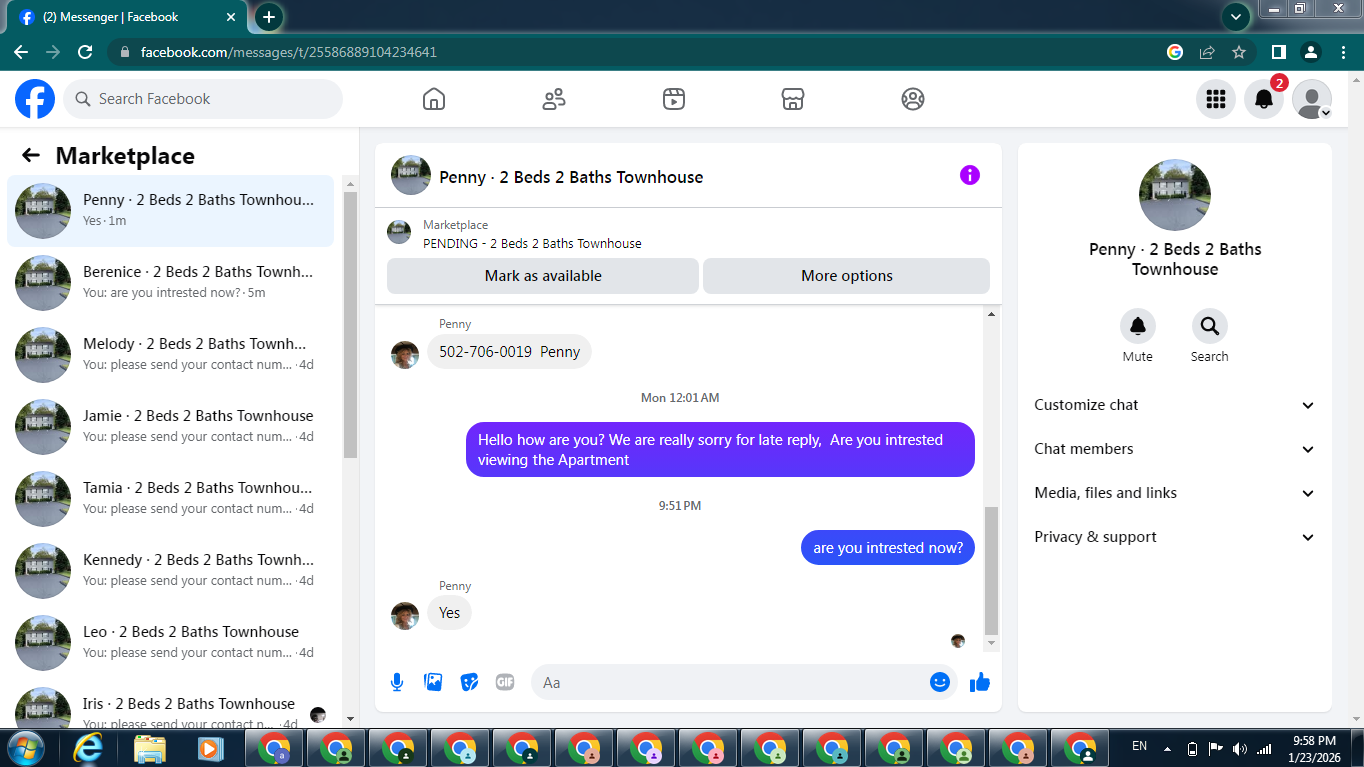
Task: Click the volume speaker tray icon
Action: tap(1240, 748)
